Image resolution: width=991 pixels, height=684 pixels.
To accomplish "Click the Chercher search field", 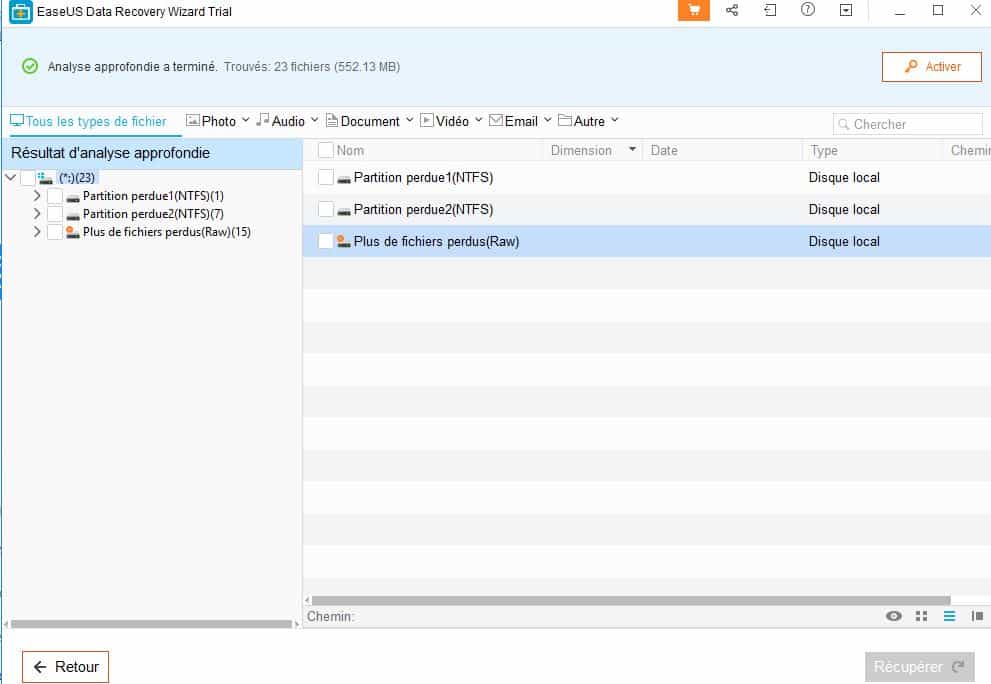I will (908, 124).
